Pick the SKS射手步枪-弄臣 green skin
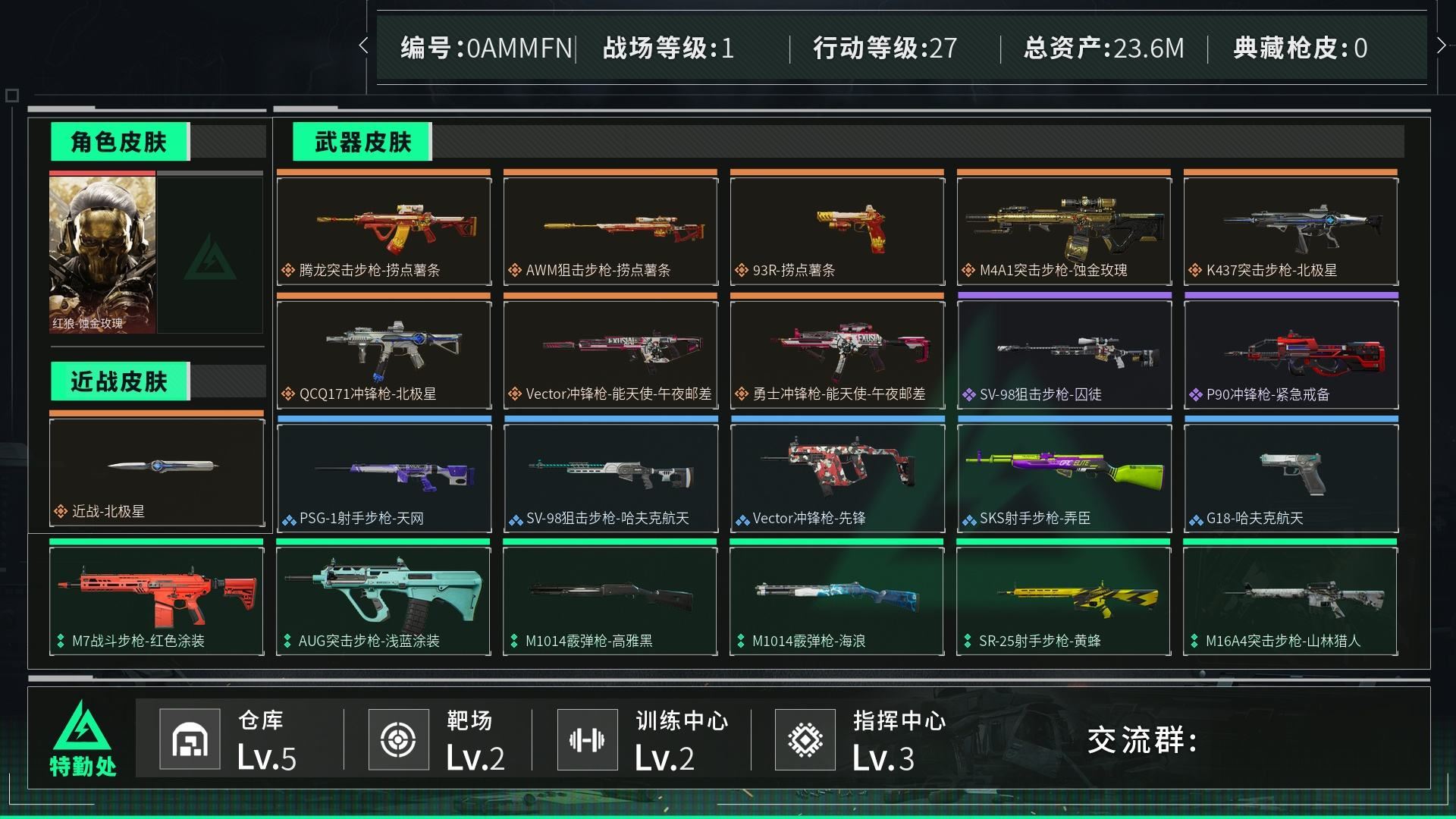1456x819 pixels. pyautogui.click(x=1064, y=478)
